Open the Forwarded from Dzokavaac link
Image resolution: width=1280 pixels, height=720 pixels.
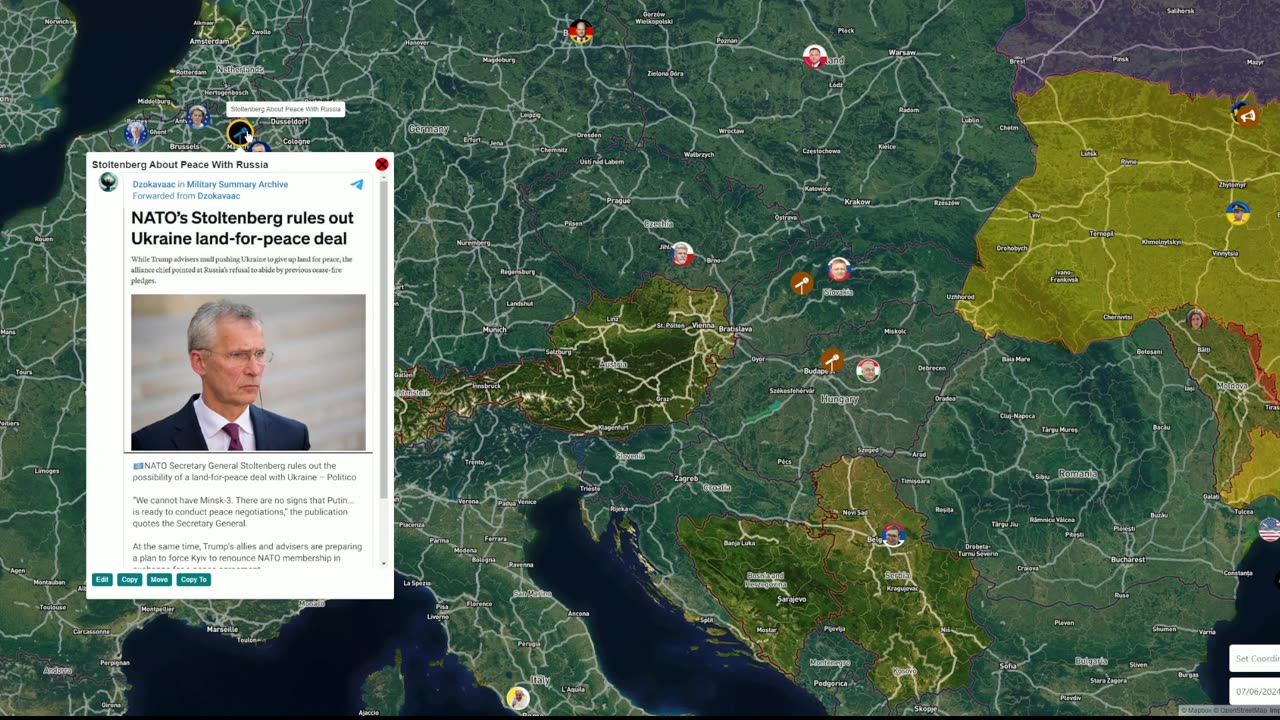(186, 196)
